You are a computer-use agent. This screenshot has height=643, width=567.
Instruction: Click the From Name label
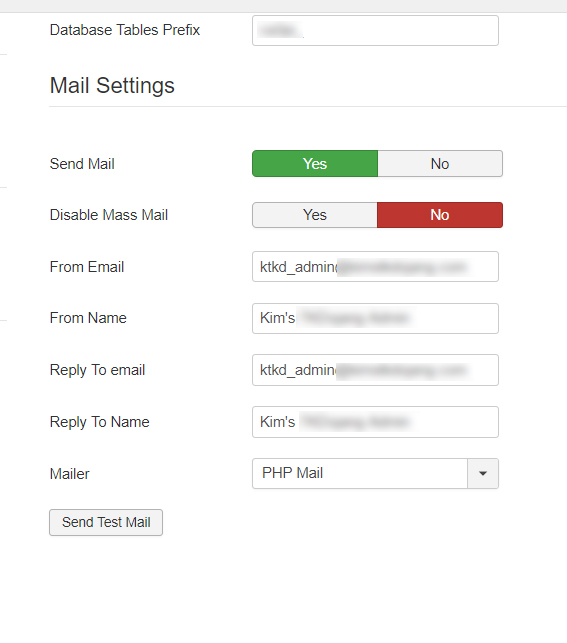[88, 318]
